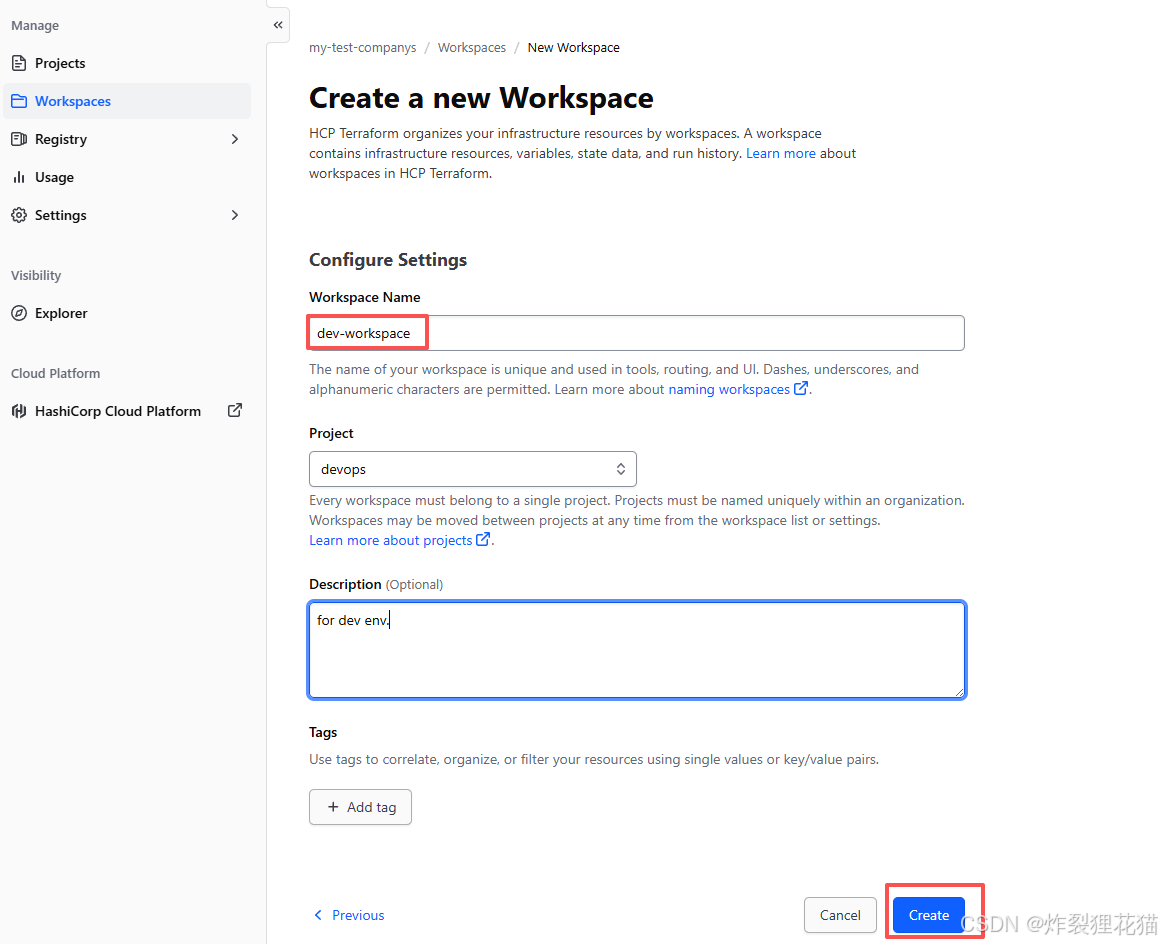Click the Projects document icon

click(19, 63)
